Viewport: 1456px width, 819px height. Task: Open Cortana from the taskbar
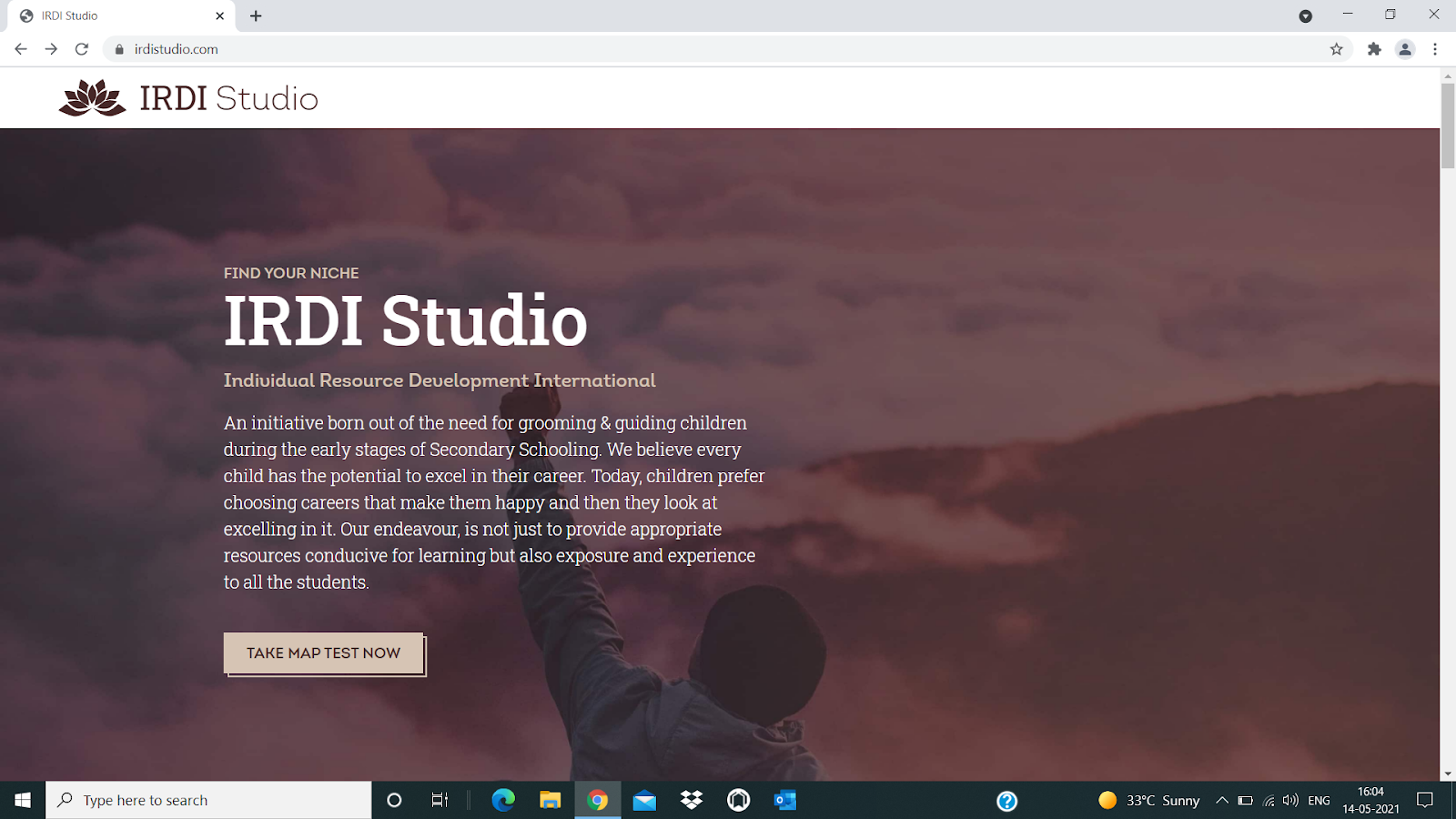tap(394, 800)
